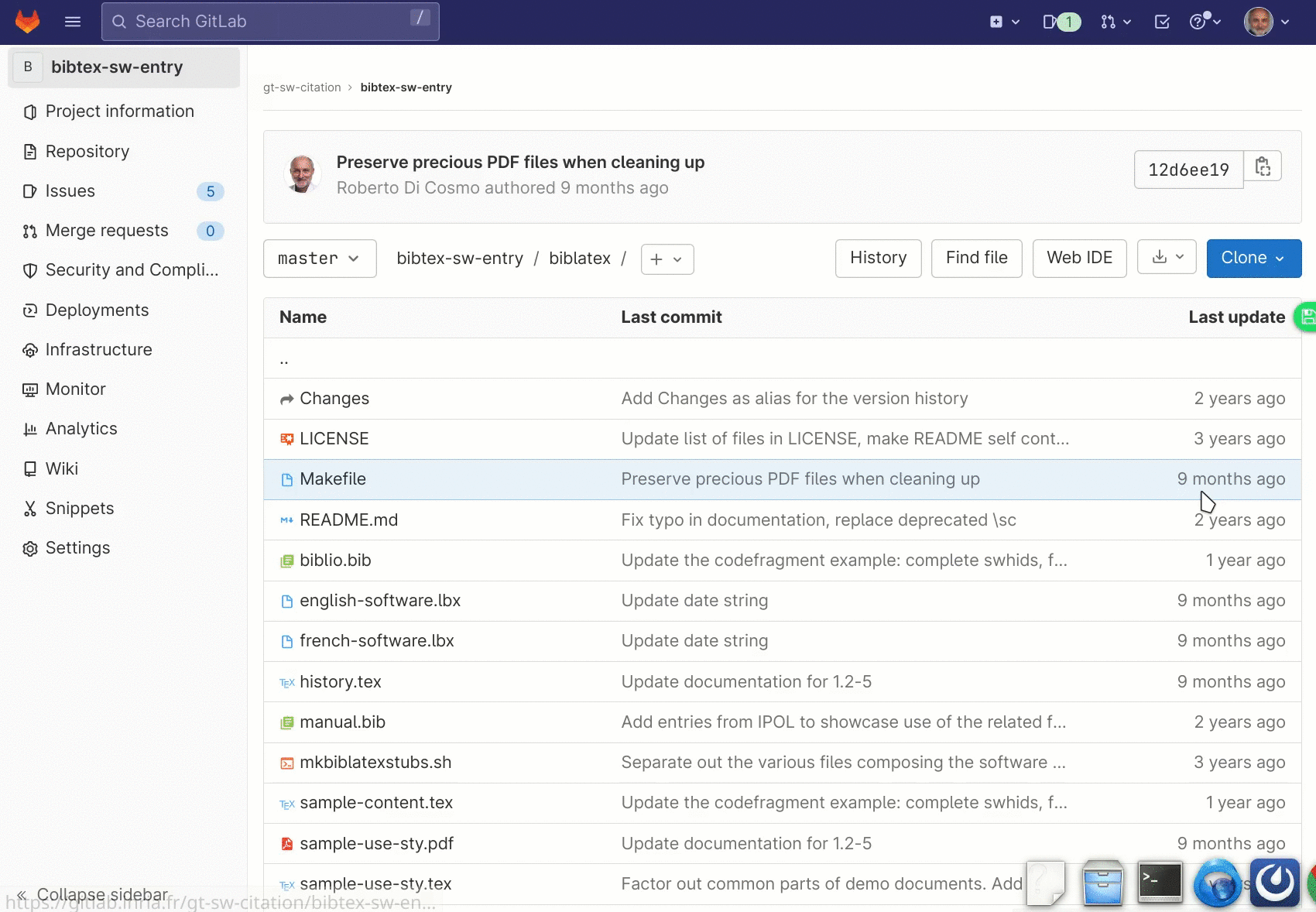Open the To-Do list checkmark icon

click(1162, 22)
